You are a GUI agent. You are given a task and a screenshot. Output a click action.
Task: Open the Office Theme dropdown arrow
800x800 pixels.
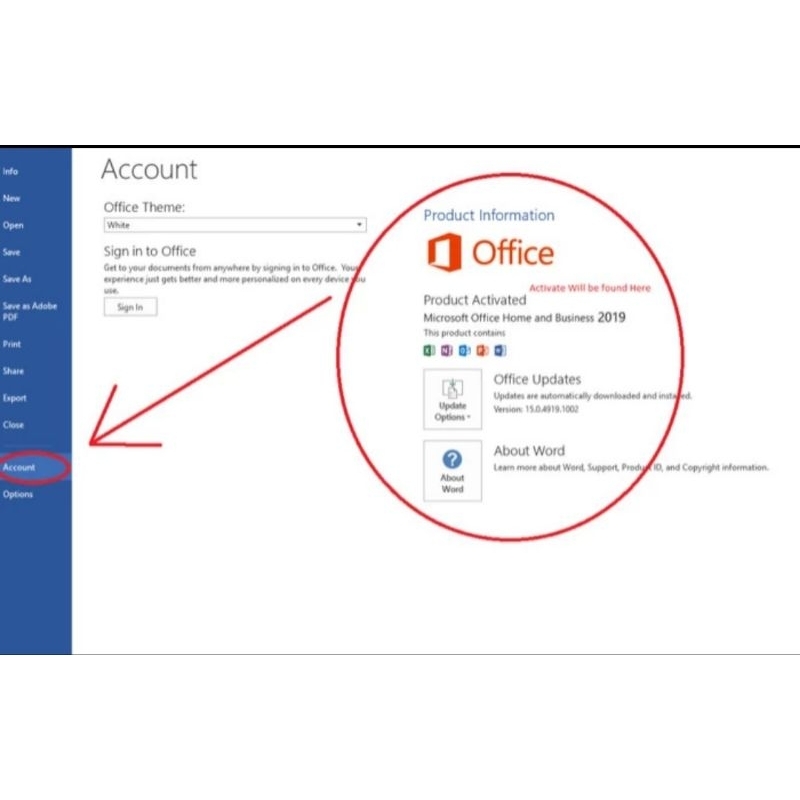[x=359, y=224]
